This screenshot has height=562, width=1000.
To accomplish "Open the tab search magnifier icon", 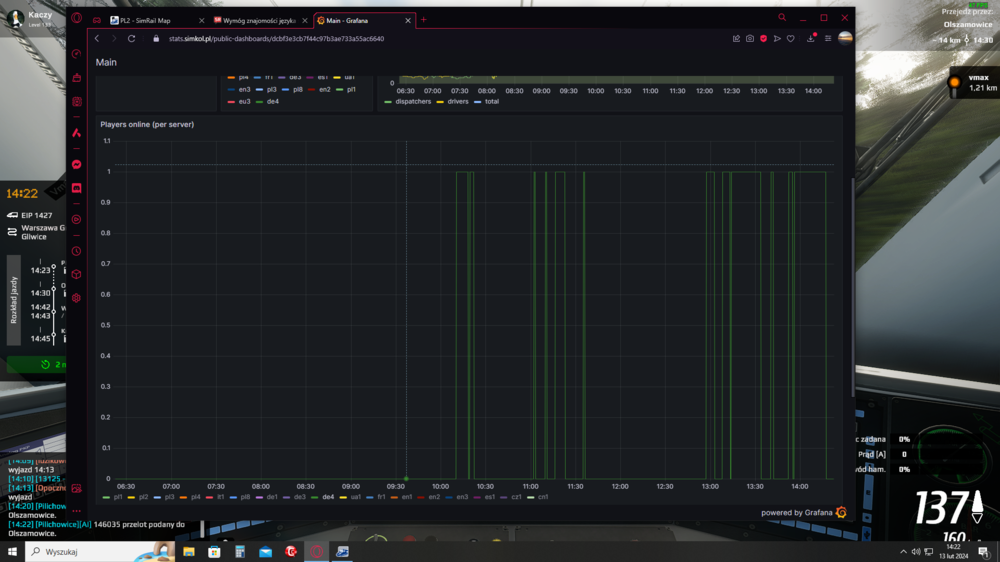I will 782,18.
